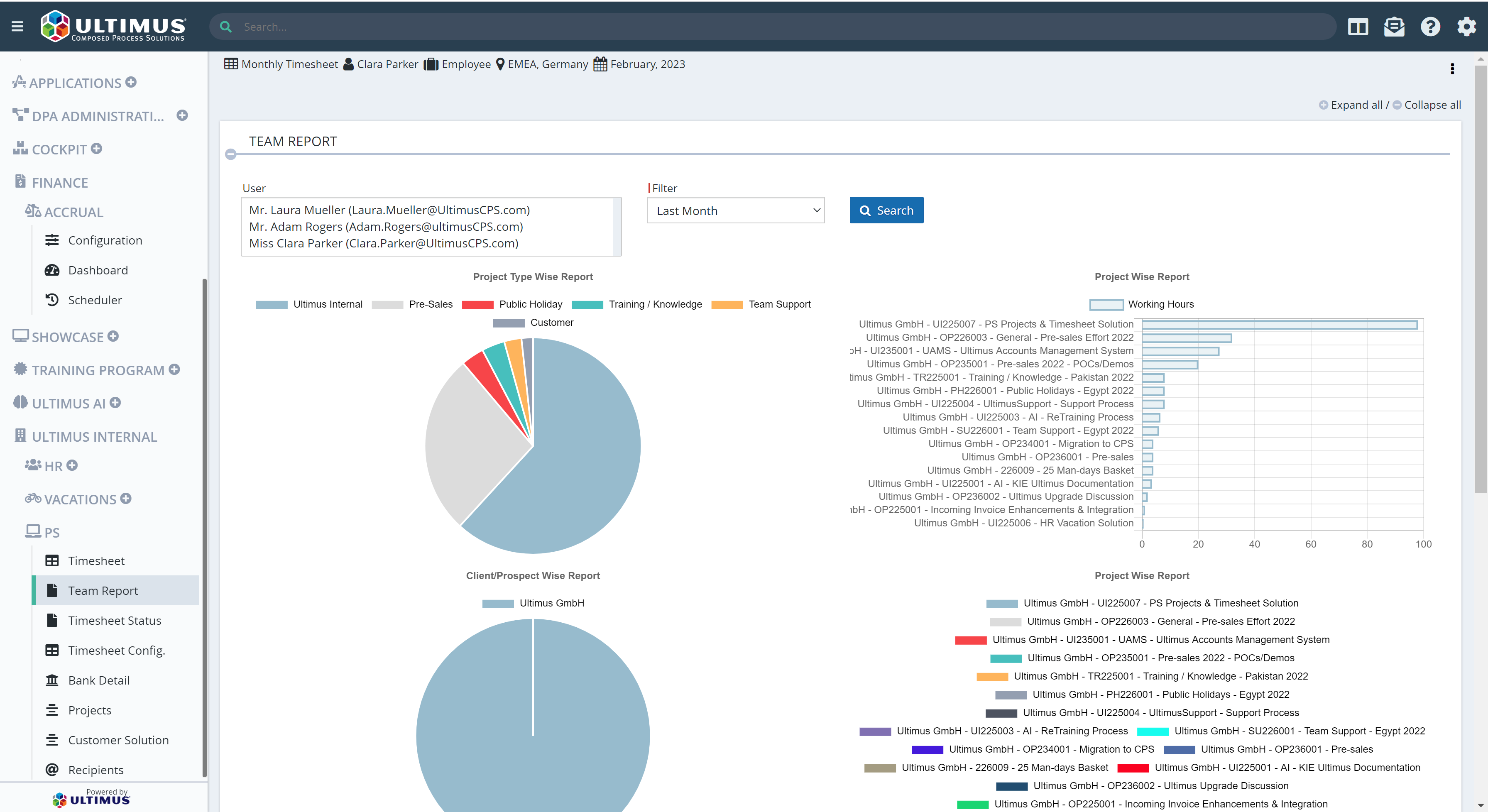Click the Team Report file icon
The image size is (1488, 812).
[x=52, y=590]
